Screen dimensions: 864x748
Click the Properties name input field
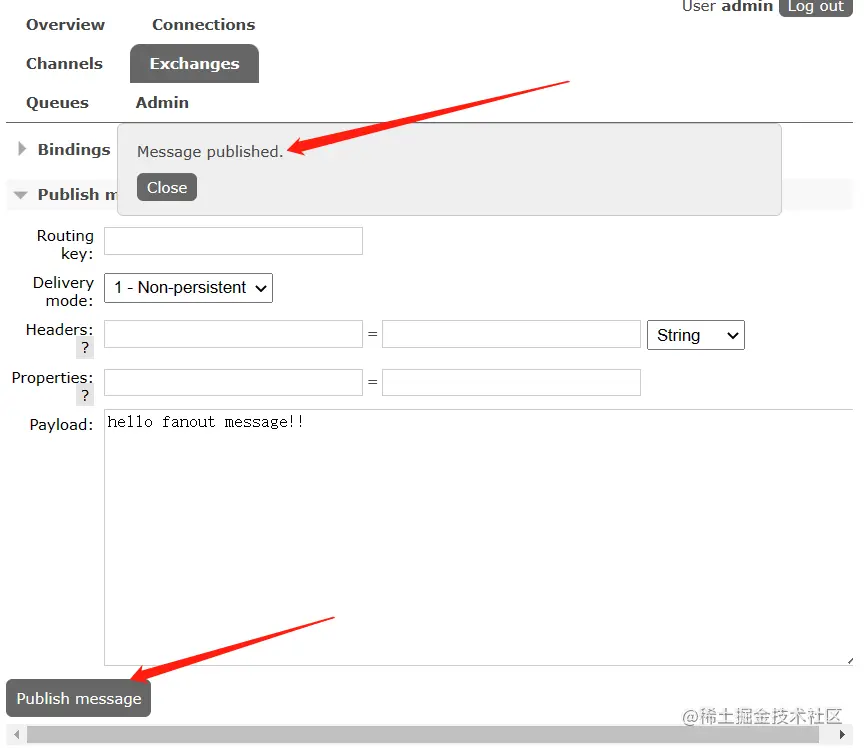tap(234, 383)
